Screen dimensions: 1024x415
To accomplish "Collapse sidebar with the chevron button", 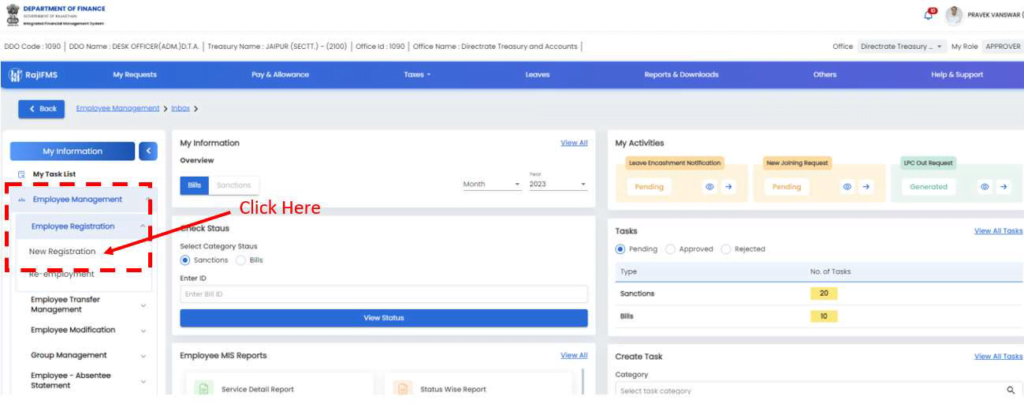I will click(148, 151).
